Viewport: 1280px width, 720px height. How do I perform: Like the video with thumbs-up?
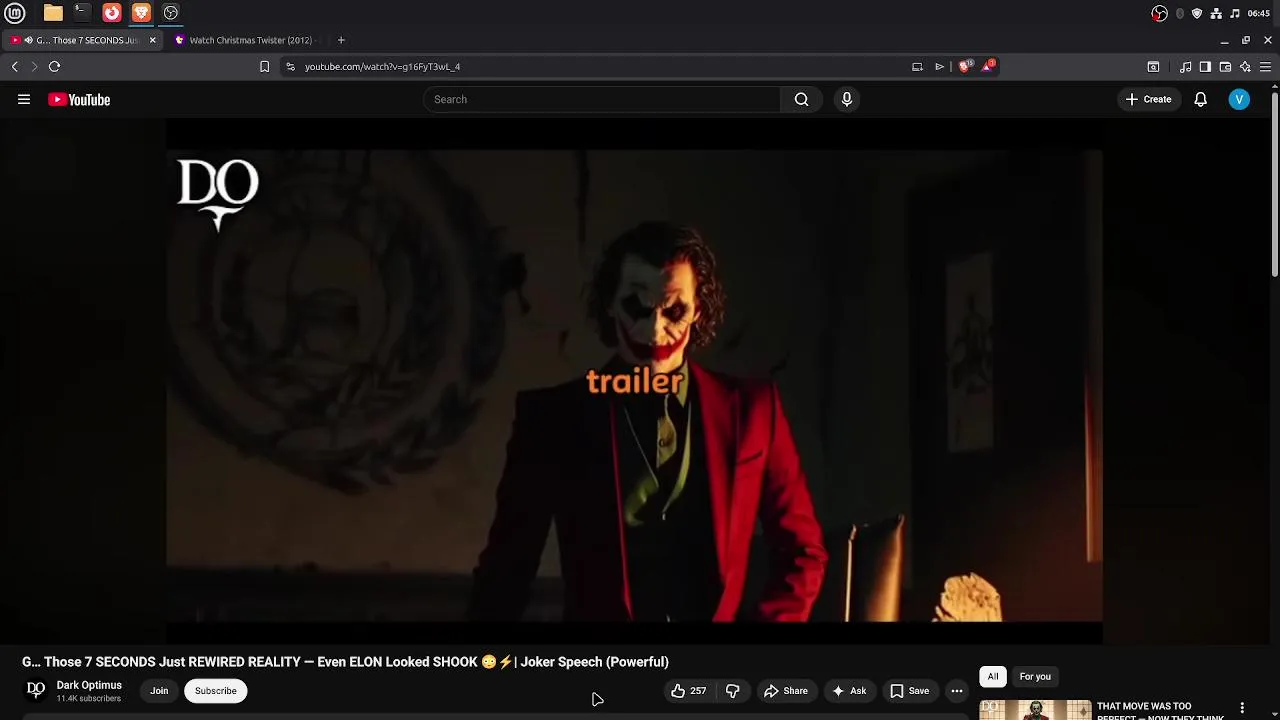coord(688,691)
